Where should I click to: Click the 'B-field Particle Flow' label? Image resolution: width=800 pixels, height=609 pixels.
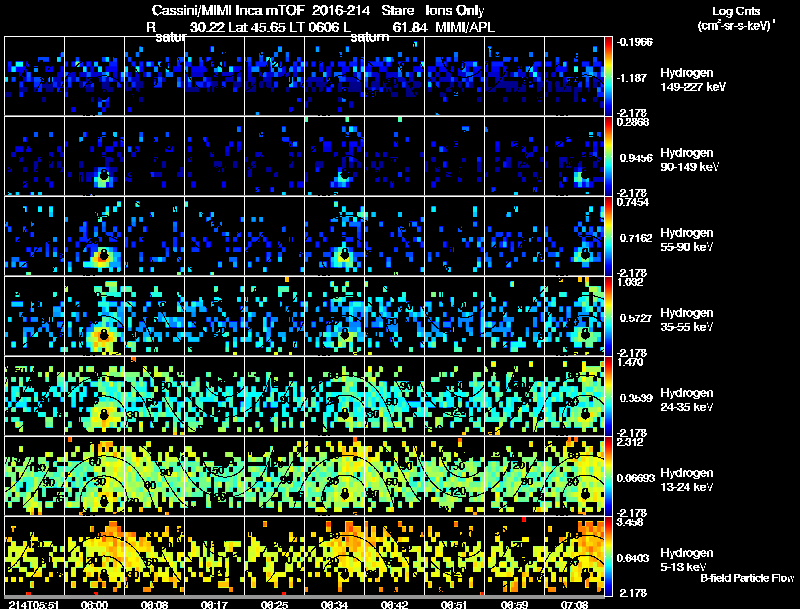(x=747, y=578)
